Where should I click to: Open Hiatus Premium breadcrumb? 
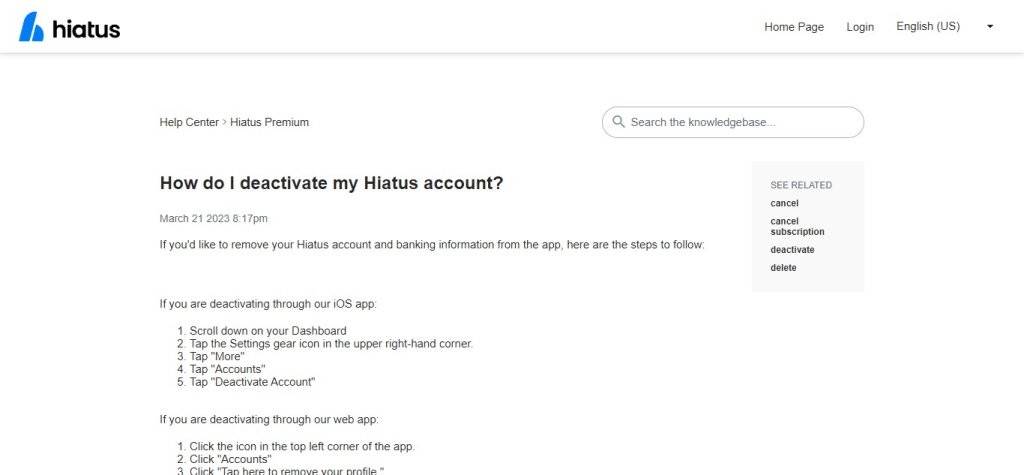(269, 122)
